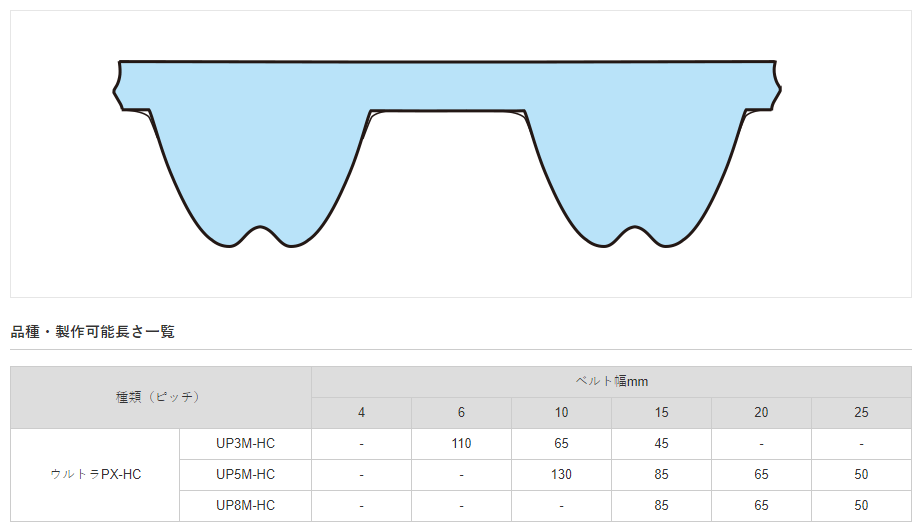Select the 種類（ピッチ） header cell
Viewport: 919px width, 524px height.
point(160,397)
